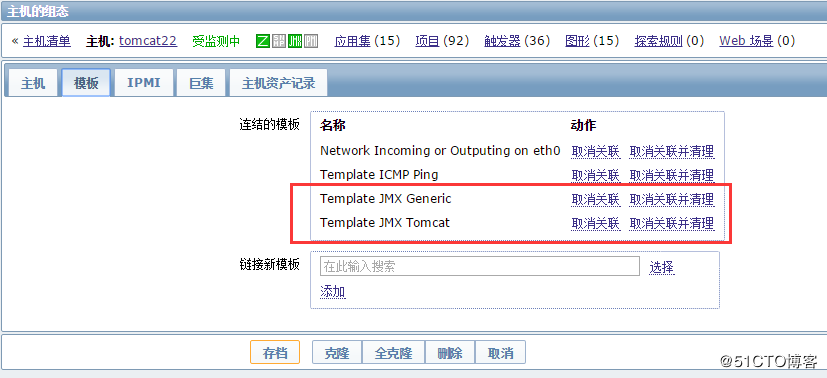Viewport: 827px width, 378px height.
Task: Unlink Template JMX Generic
Action: (x=595, y=199)
